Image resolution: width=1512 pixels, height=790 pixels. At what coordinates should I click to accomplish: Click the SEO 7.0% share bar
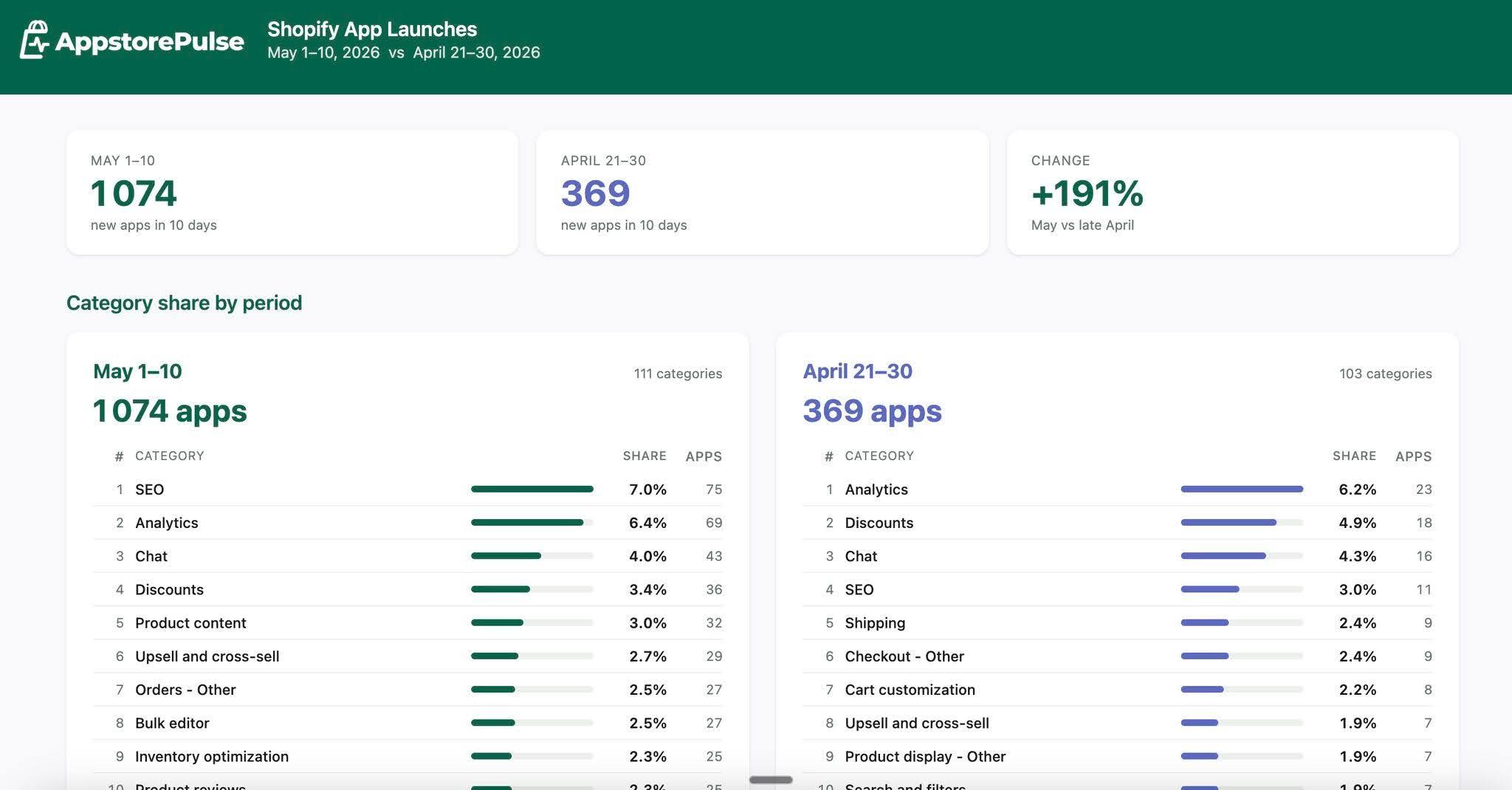[532, 489]
